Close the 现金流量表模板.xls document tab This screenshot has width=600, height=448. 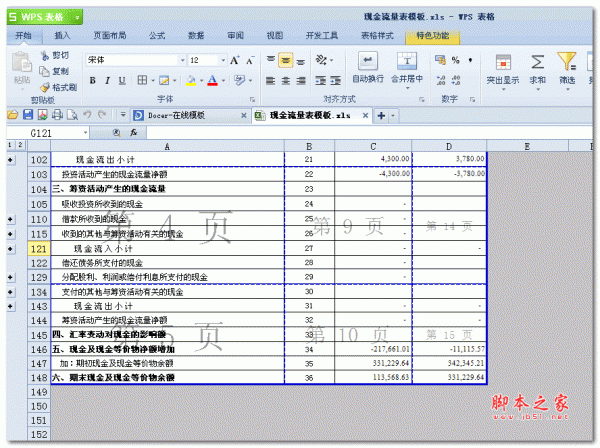click(x=365, y=115)
